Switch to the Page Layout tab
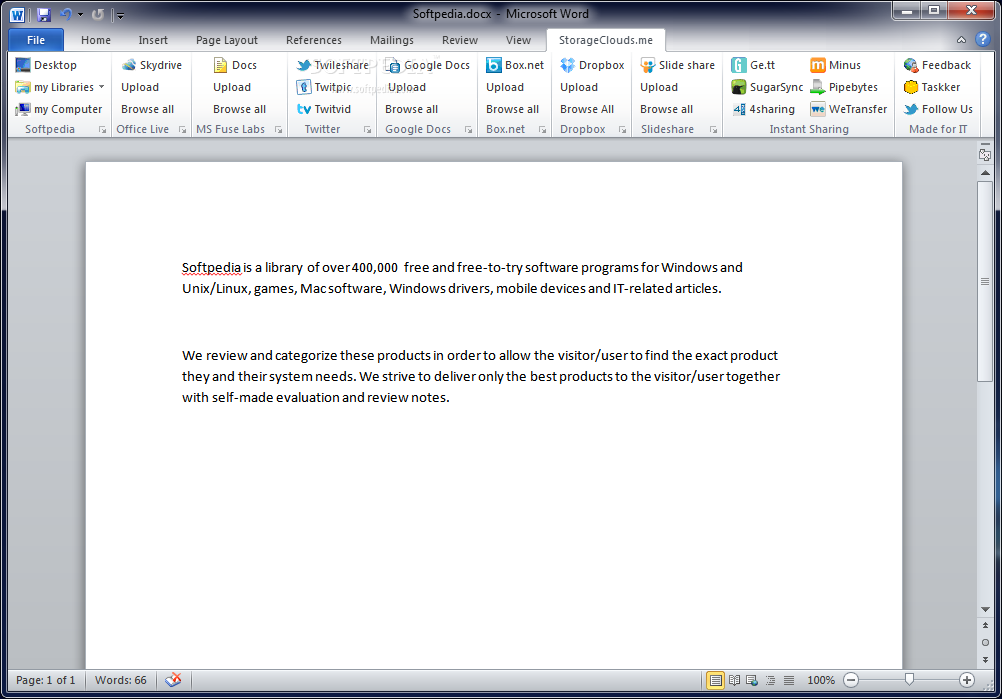Image resolution: width=1002 pixels, height=699 pixels. [x=227, y=40]
